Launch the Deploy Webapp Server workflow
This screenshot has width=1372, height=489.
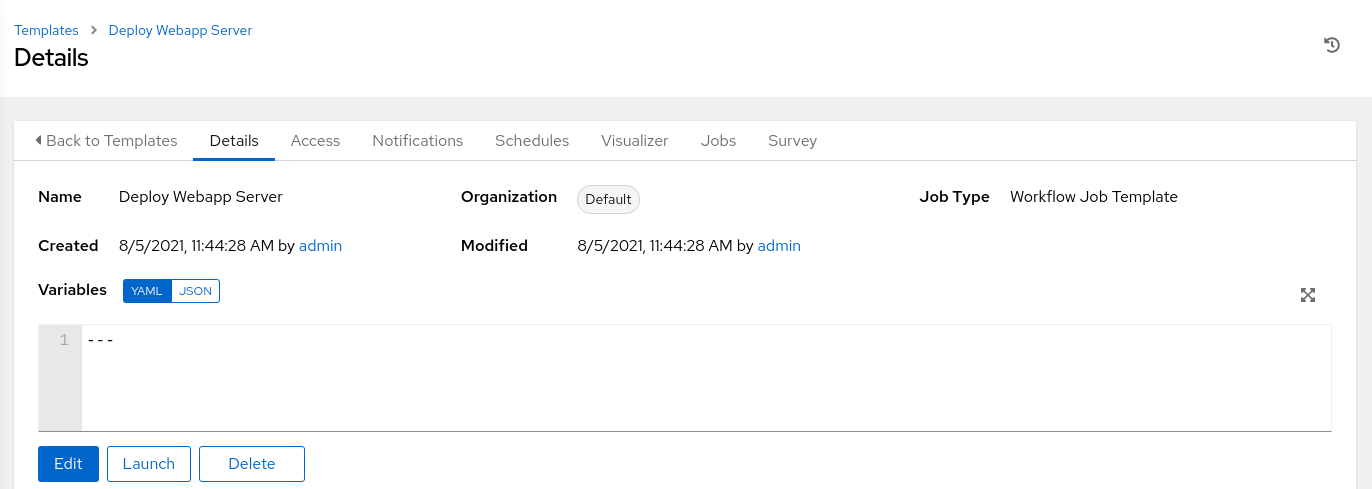(x=149, y=464)
